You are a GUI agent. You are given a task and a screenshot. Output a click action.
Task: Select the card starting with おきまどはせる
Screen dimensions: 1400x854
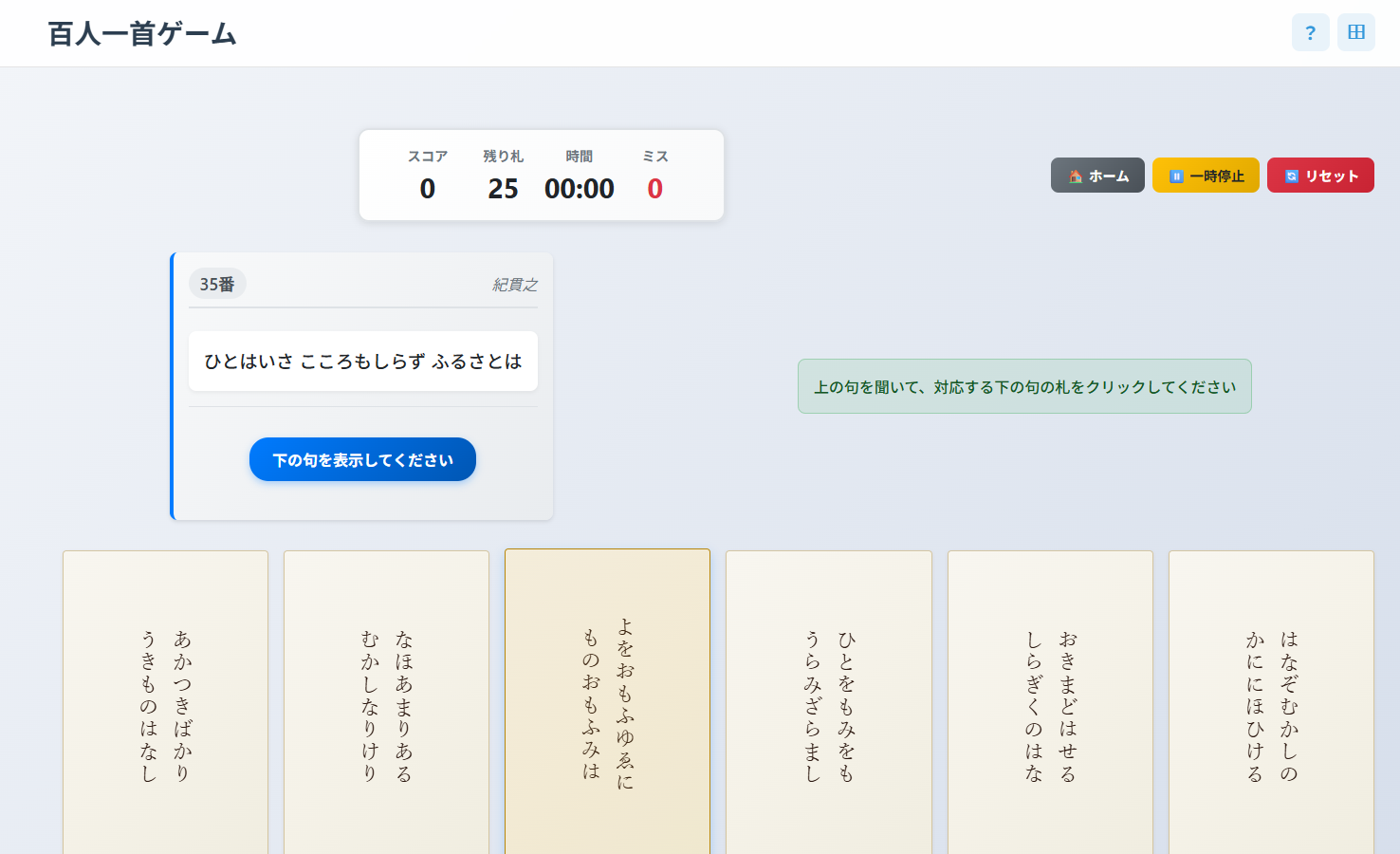pyautogui.click(x=1049, y=702)
